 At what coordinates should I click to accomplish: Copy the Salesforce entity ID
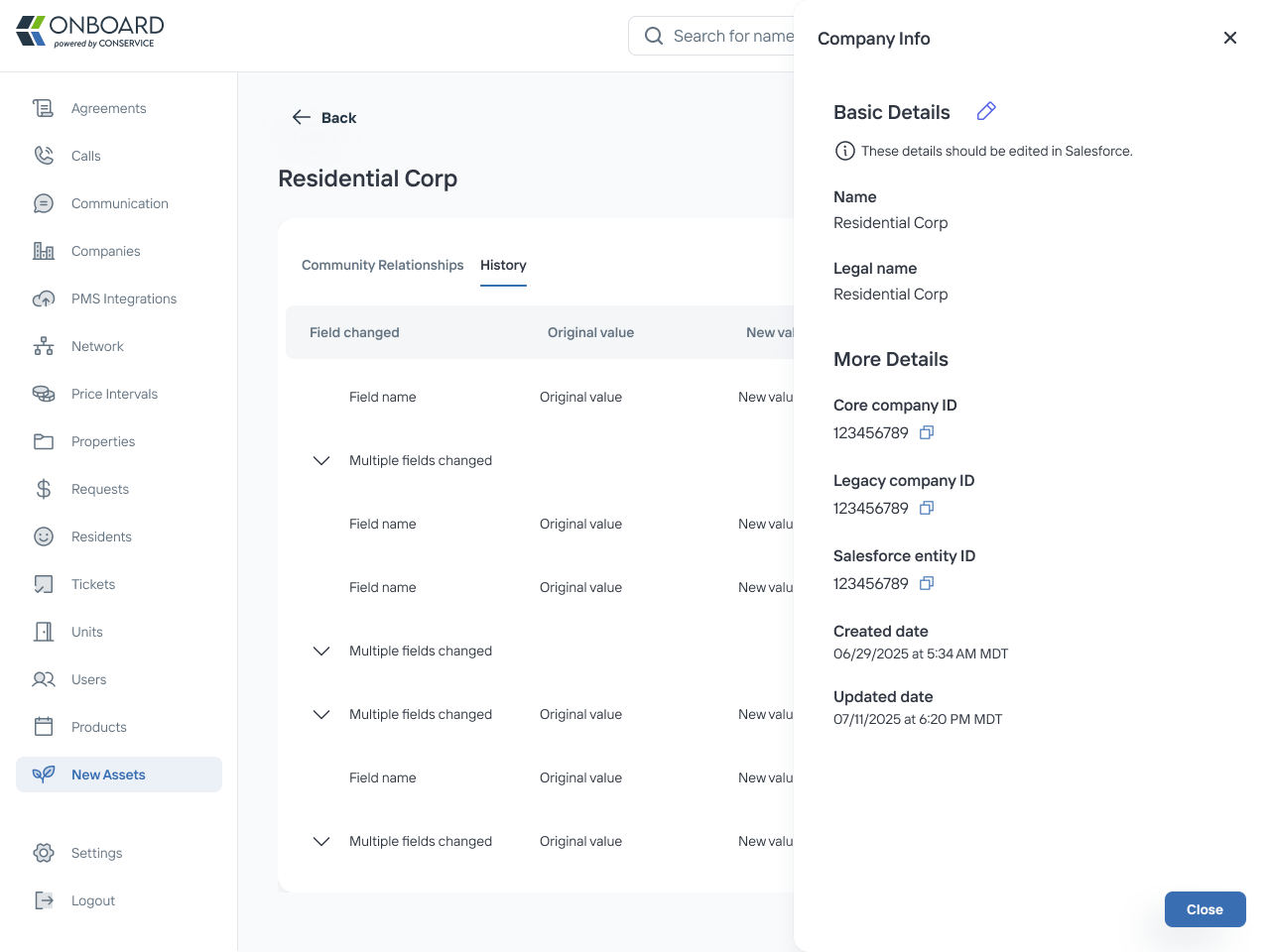coord(927,583)
